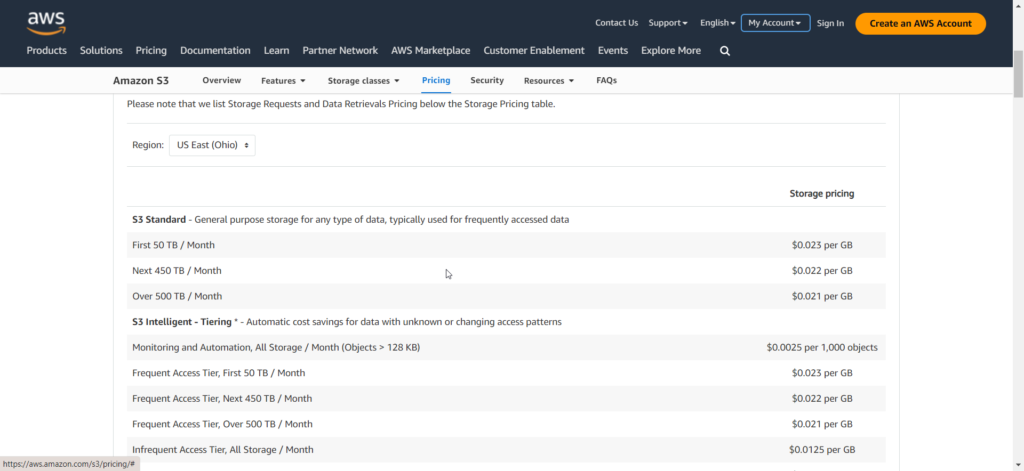Open the Explore More menu
Viewport: 1024px width, 471px height.
(671, 50)
